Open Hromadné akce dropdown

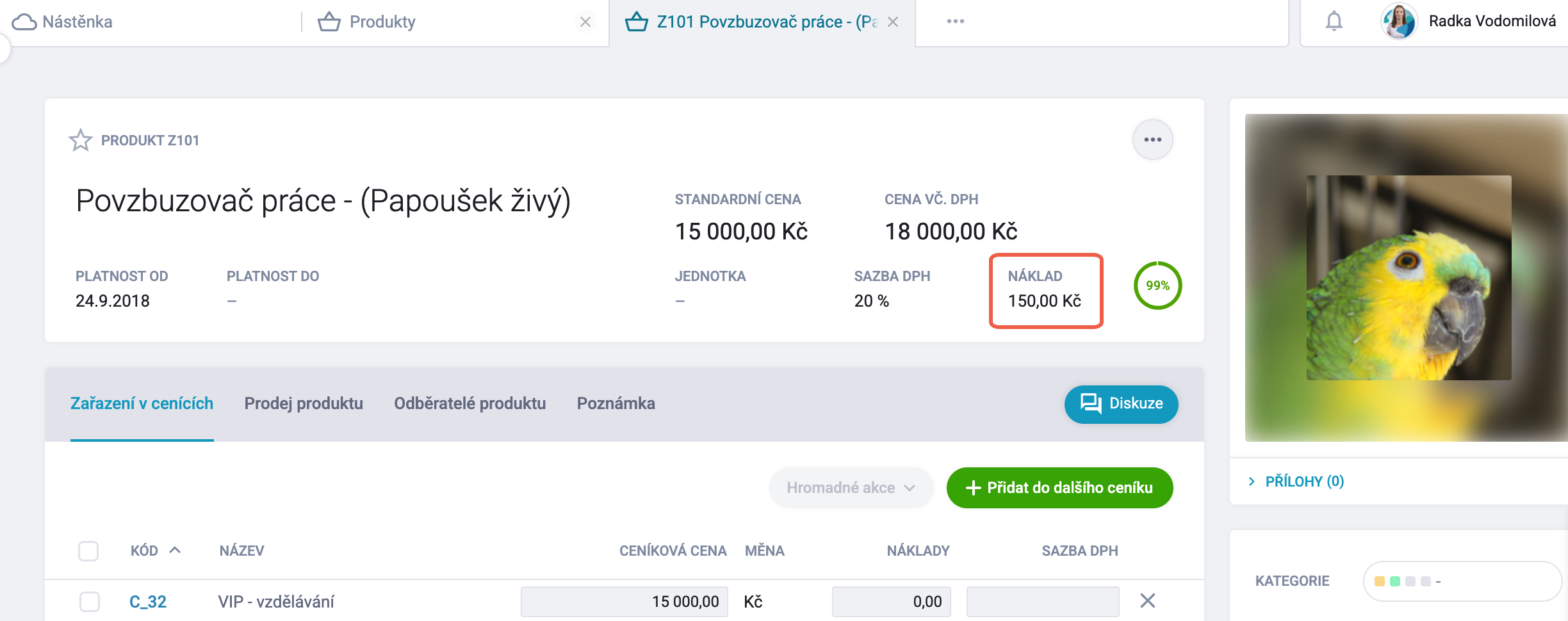point(851,488)
